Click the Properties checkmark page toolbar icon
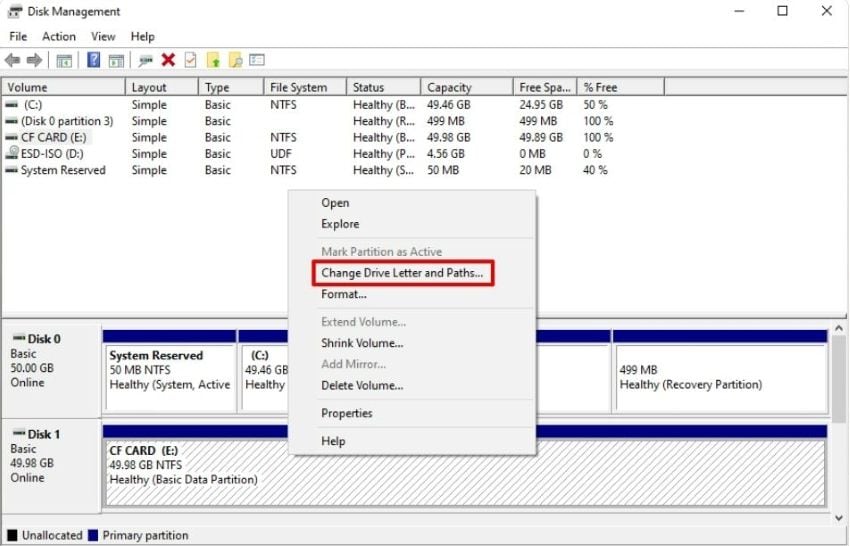Image resolution: width=850 pixels, height=546 pixels. click(190, 60)
